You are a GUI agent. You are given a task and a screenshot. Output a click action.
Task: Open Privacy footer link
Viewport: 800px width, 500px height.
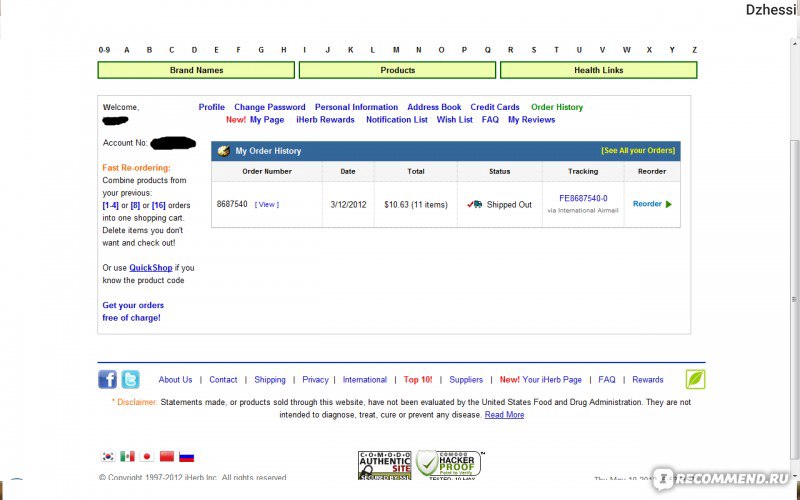(315, 380)
